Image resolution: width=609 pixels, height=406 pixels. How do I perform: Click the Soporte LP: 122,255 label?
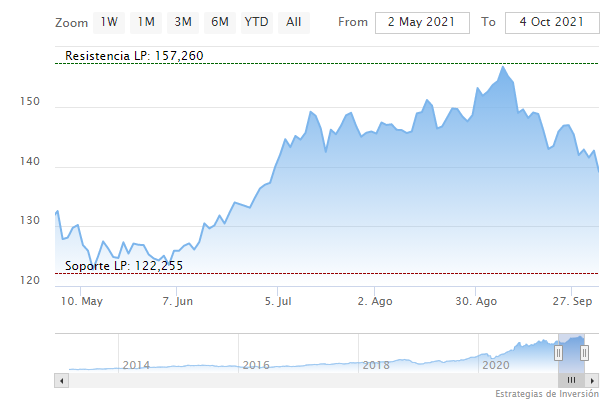(x=124, y=266)
